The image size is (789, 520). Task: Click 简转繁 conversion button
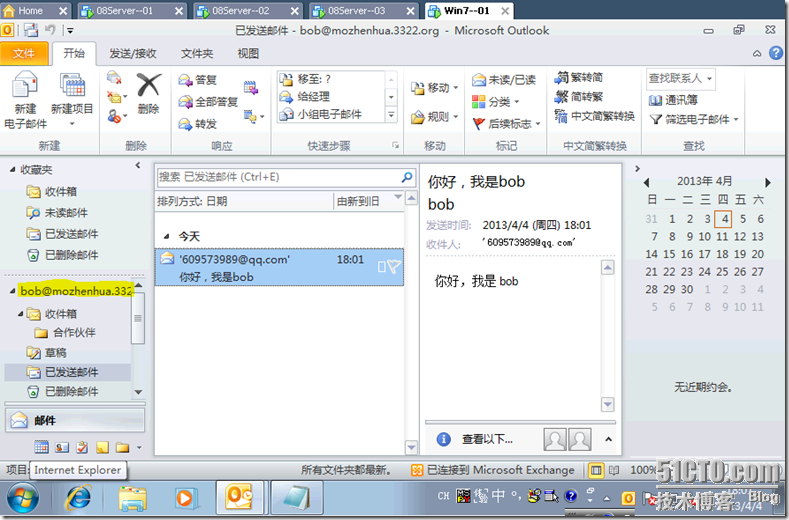tap(579, 97)
